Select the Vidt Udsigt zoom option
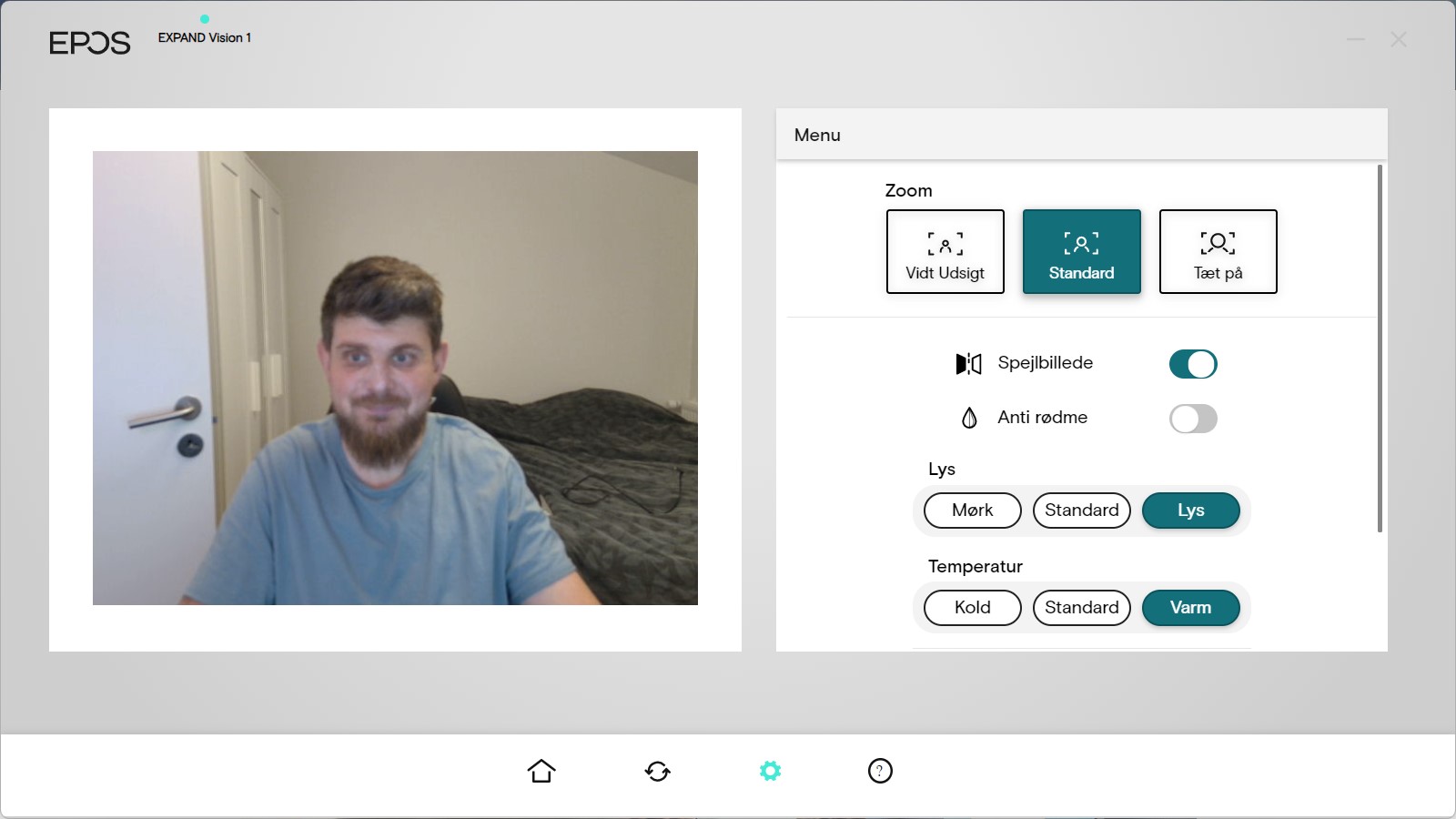This screenshot has height=819, width=1456. pos(945,252)
